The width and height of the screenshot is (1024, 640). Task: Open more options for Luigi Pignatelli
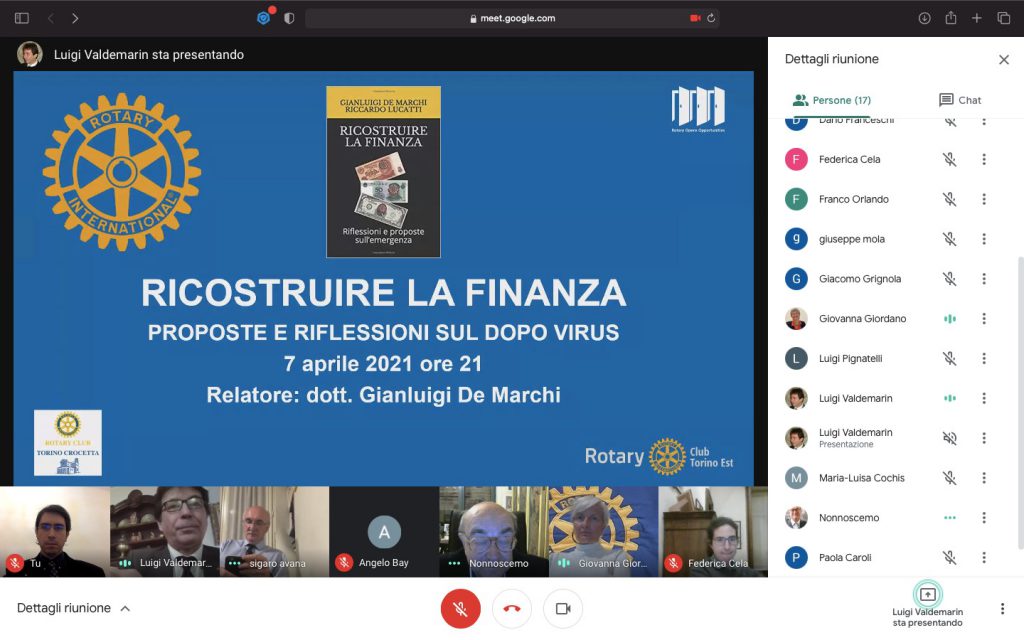984,359
